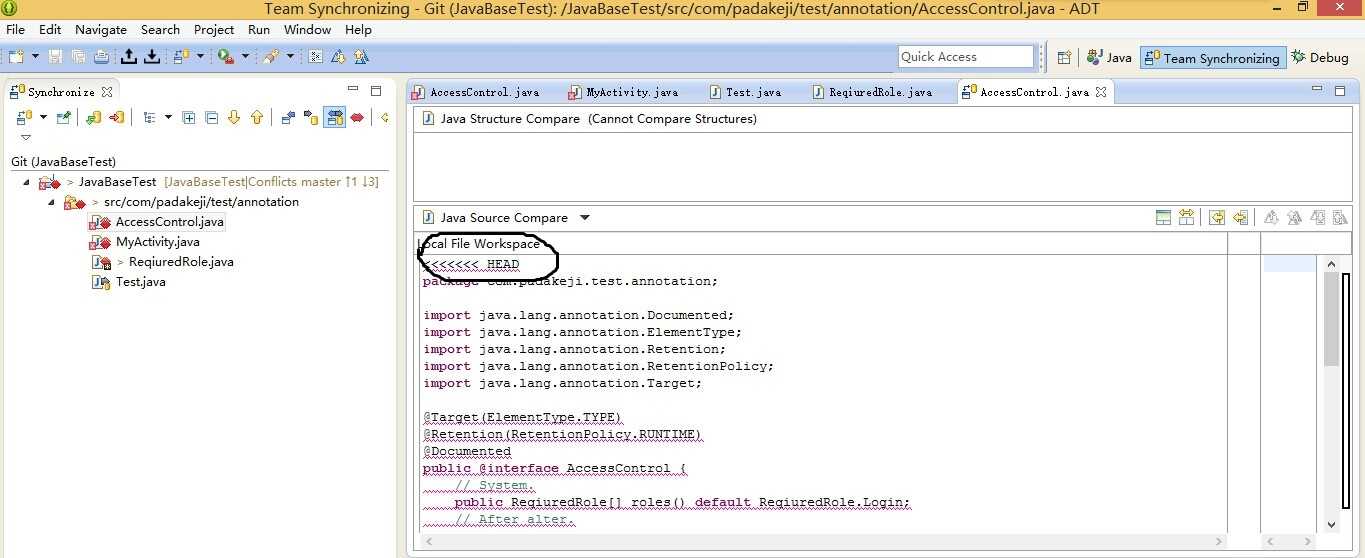Click Switch Compare Viewer icon
This screenshot has height=558, width=1365.
1163,217
